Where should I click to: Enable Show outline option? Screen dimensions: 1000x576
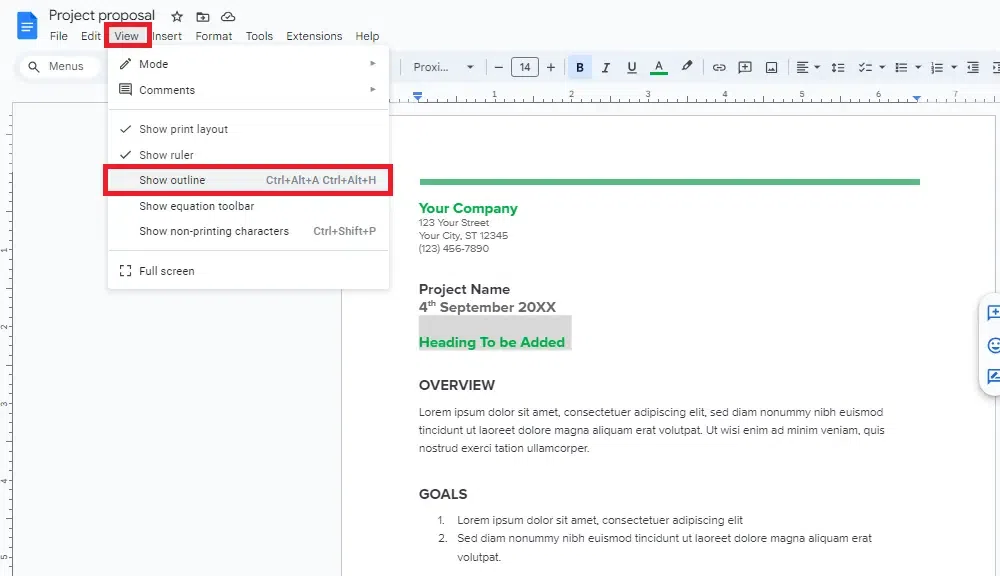click(x=248, y=180)
